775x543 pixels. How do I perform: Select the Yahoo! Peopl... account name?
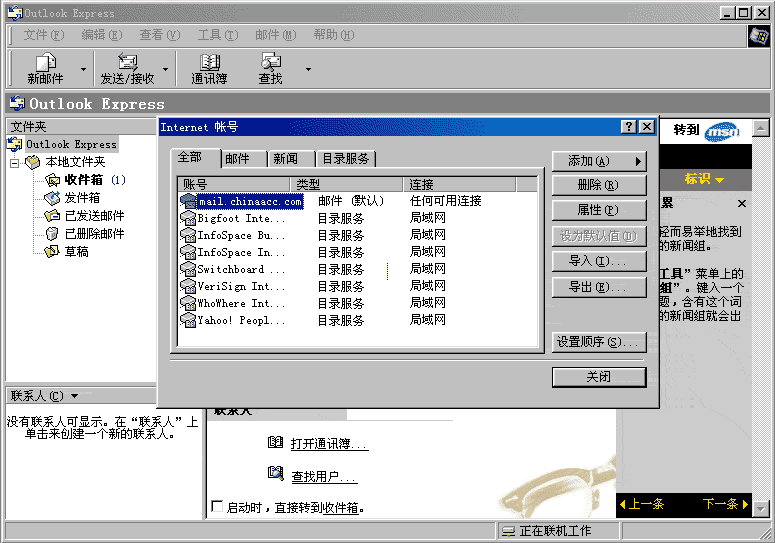click(241, 321)
